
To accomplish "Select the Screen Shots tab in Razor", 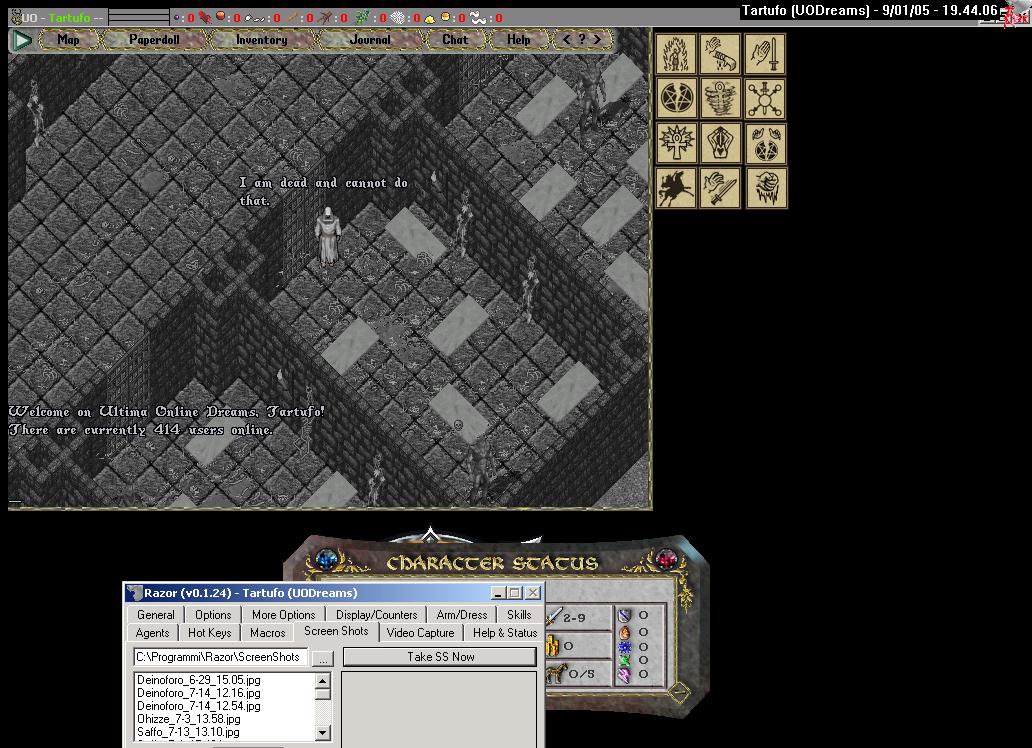I will (336, 631).
